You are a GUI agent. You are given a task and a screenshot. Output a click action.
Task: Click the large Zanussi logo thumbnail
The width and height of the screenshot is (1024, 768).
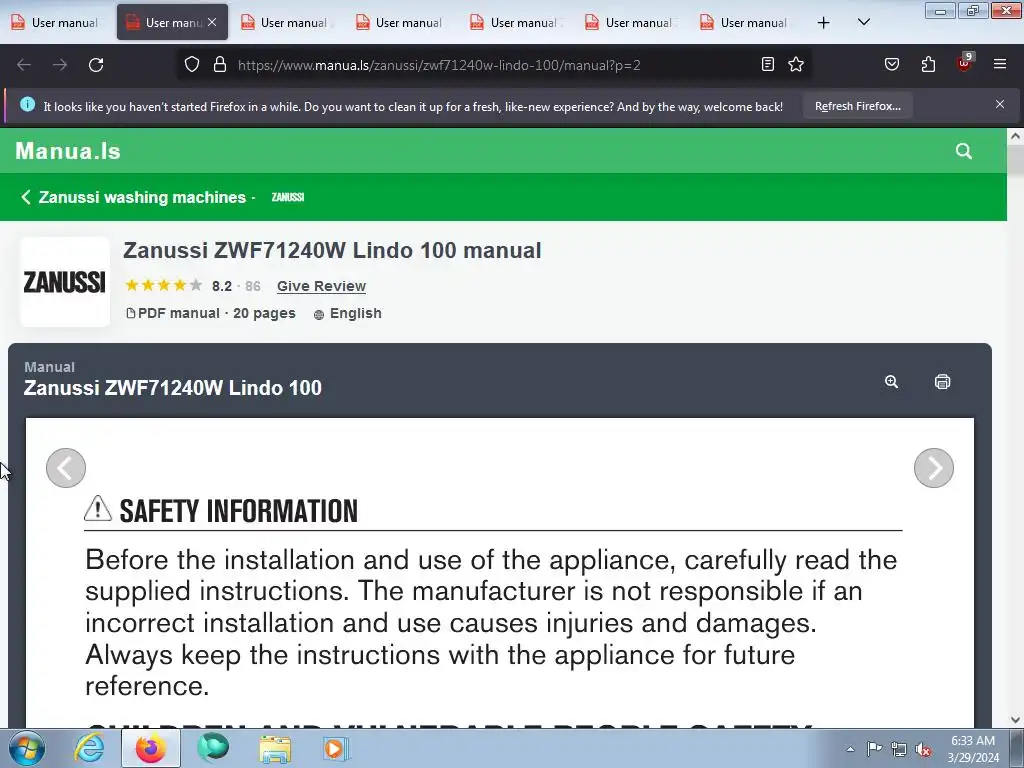click(x=65, y=282)
